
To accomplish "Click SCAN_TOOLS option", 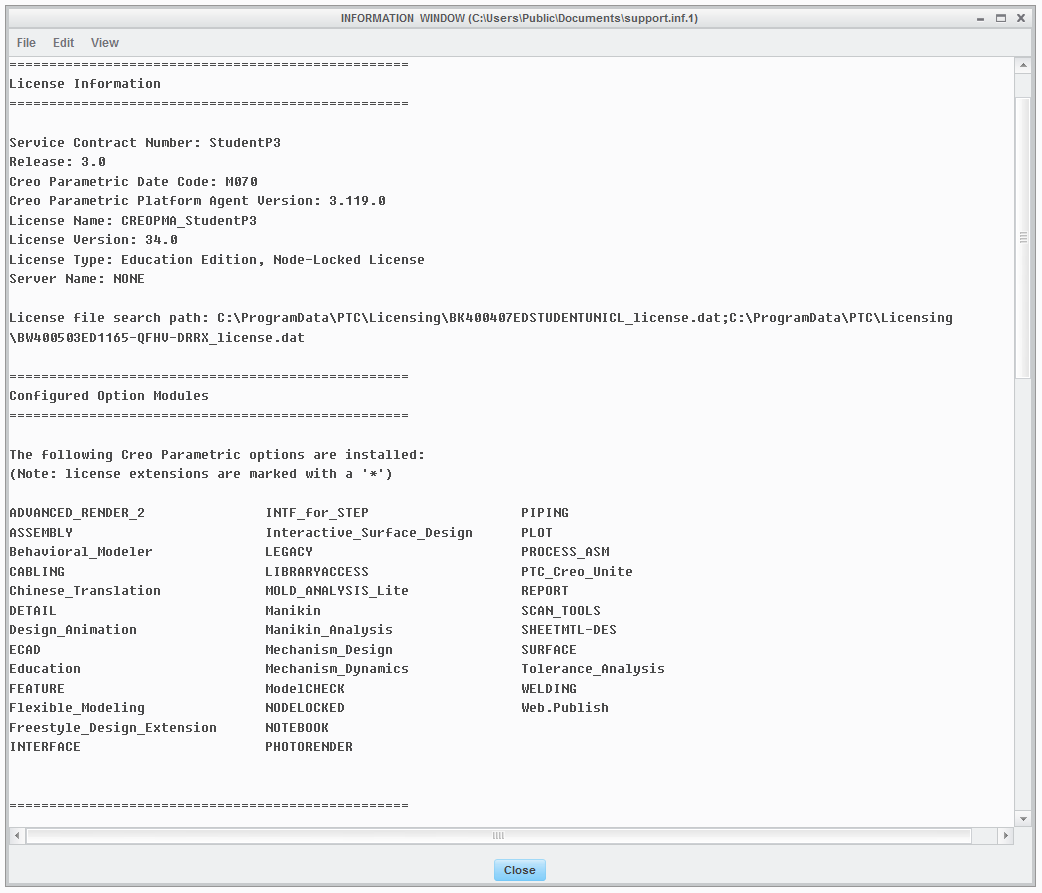I will click(561, 611).
